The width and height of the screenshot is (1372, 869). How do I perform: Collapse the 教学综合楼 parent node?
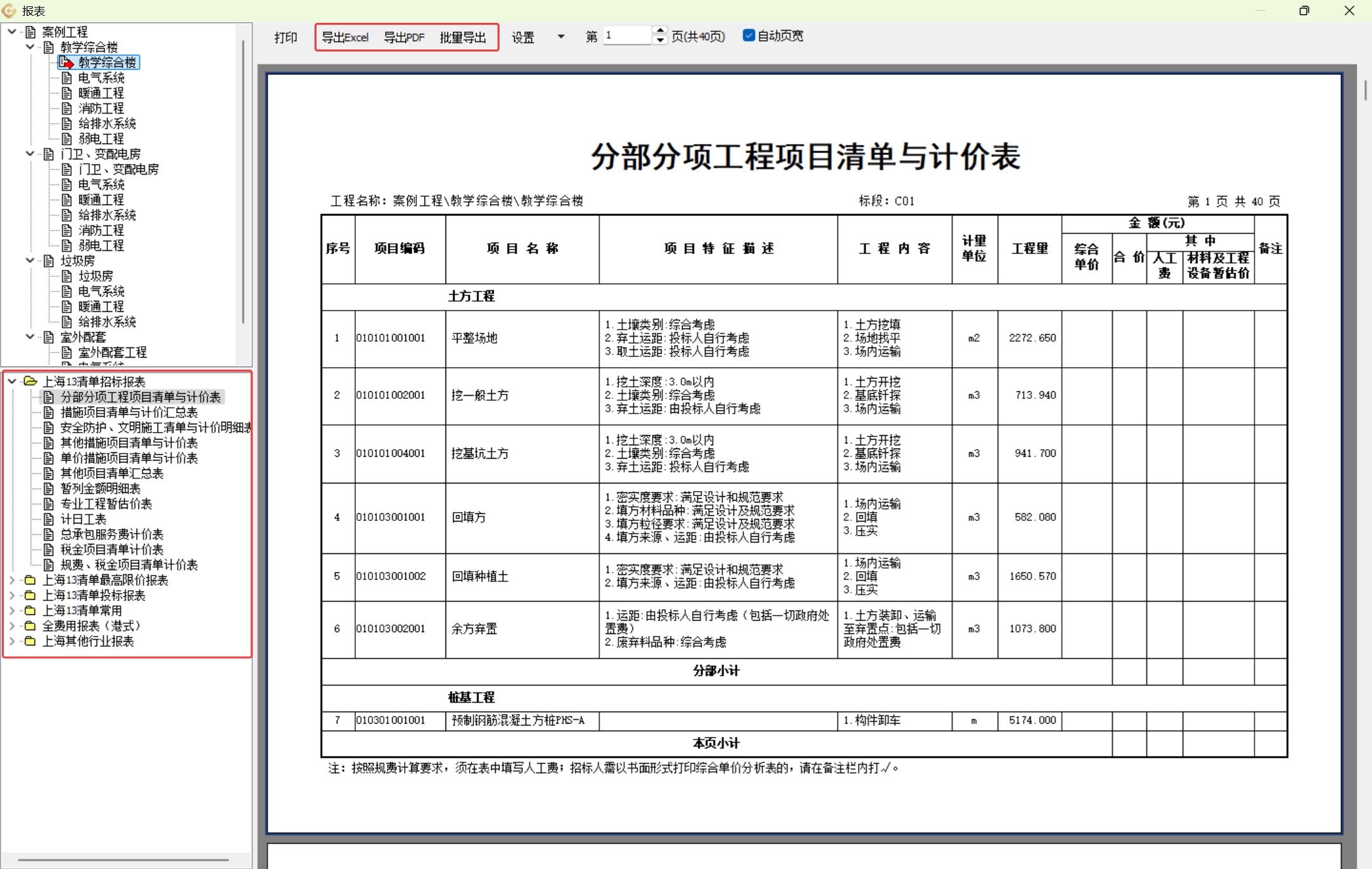point(30,46)
